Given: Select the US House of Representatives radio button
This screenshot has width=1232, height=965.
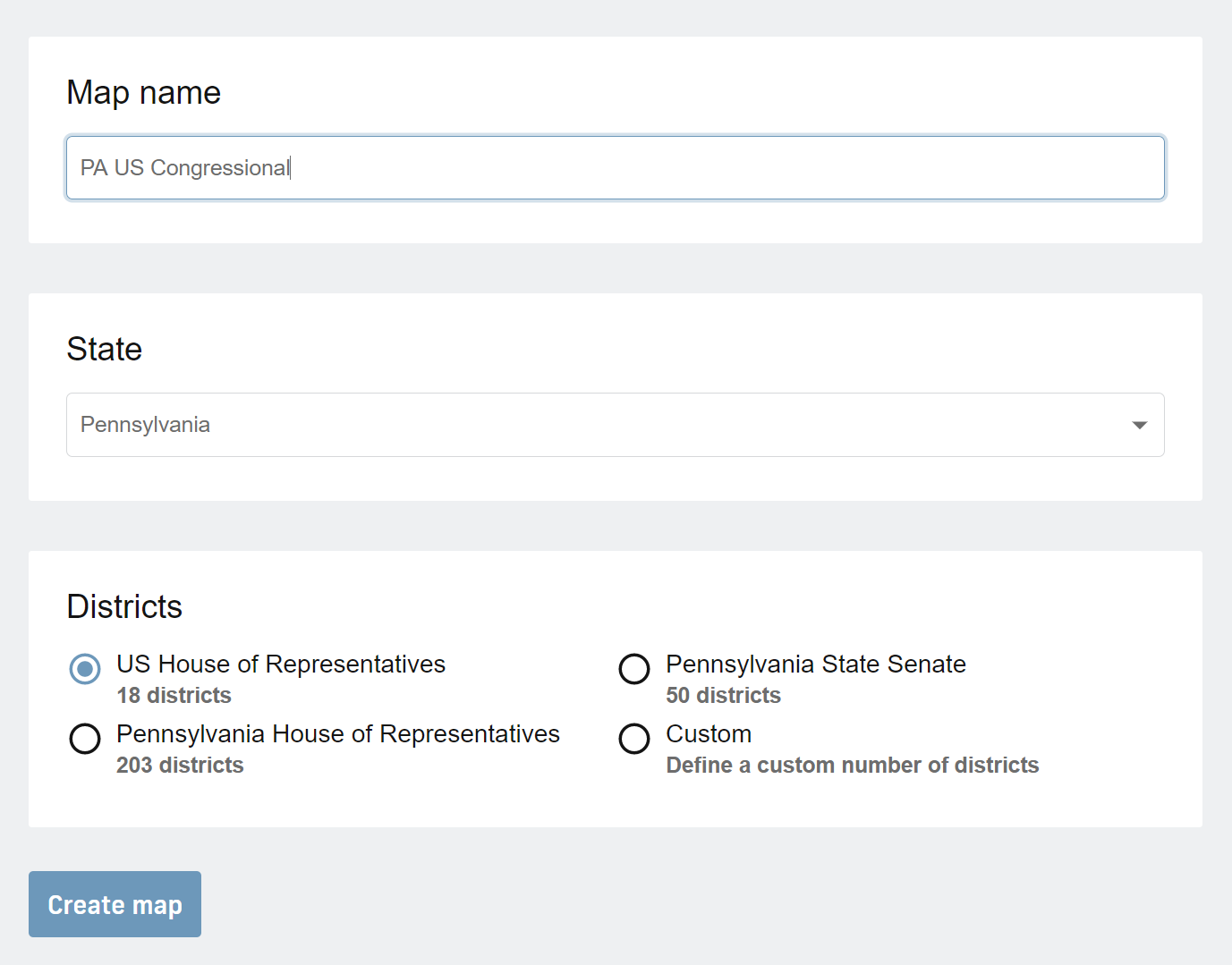Looking at the screenshot, I should point(85,668).
